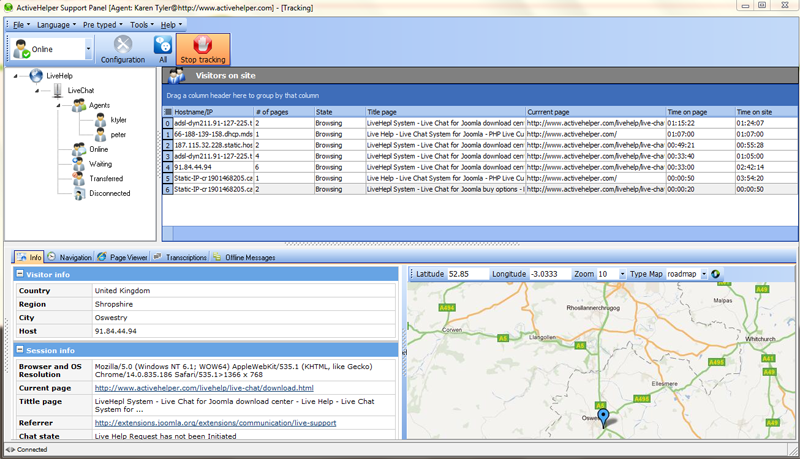Image resolution: width=800 pixels, height=459 pixels.
Task: Open the Configuration tool
Action: click(122, 49)
